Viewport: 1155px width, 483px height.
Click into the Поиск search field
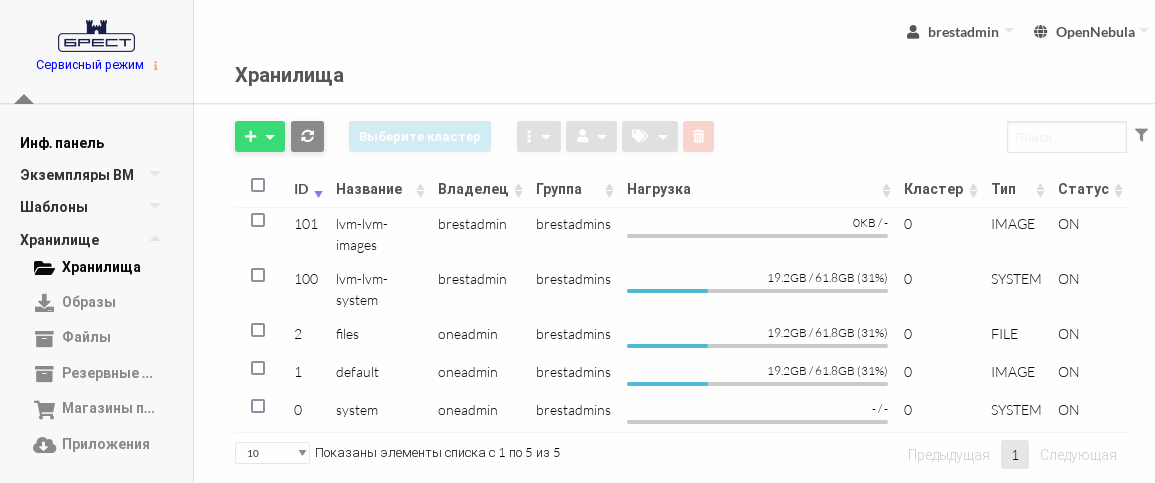[1066, 137]
